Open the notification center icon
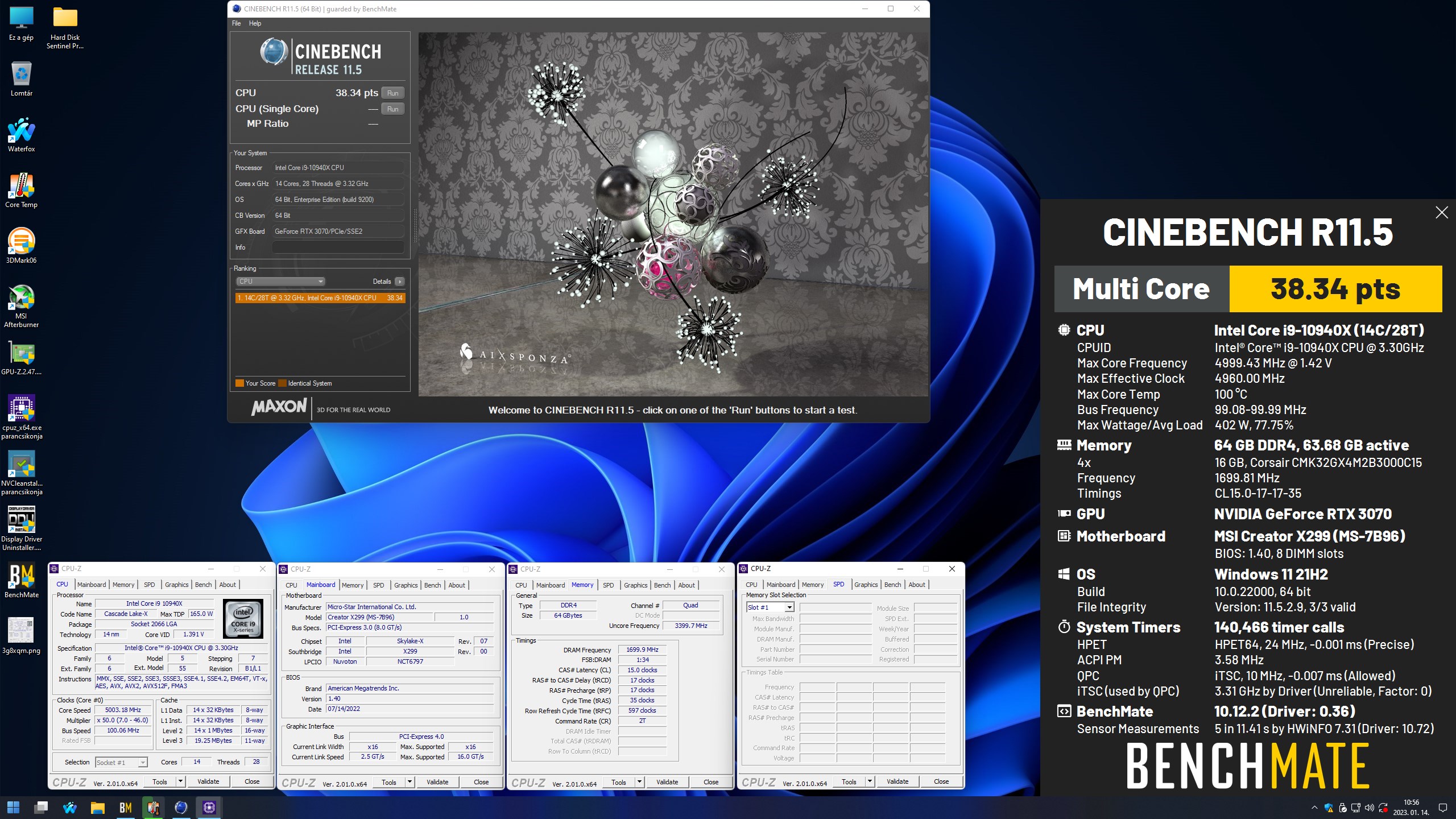Image resolution: width=1456 pixels, height=819 pixels. (x=1442, y=808)
